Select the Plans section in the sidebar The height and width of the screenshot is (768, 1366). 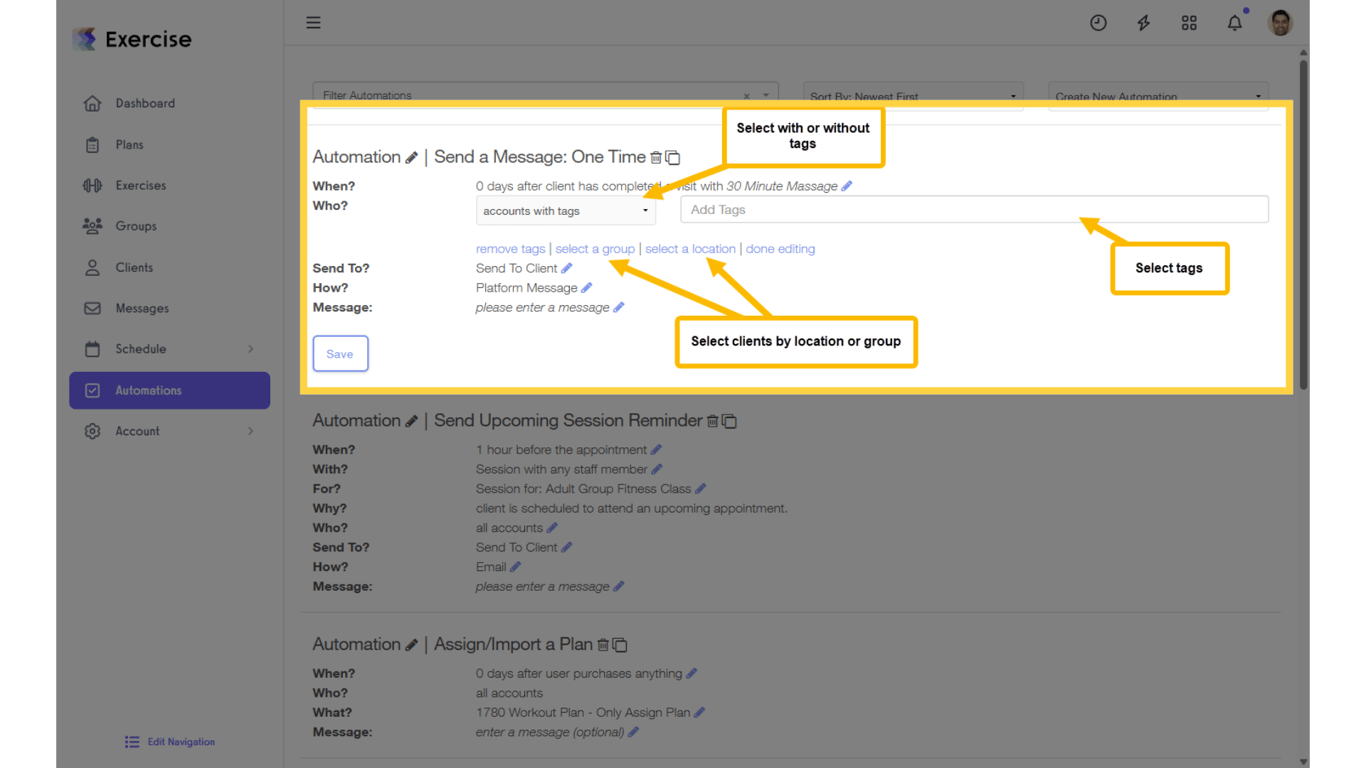[131, 144]
